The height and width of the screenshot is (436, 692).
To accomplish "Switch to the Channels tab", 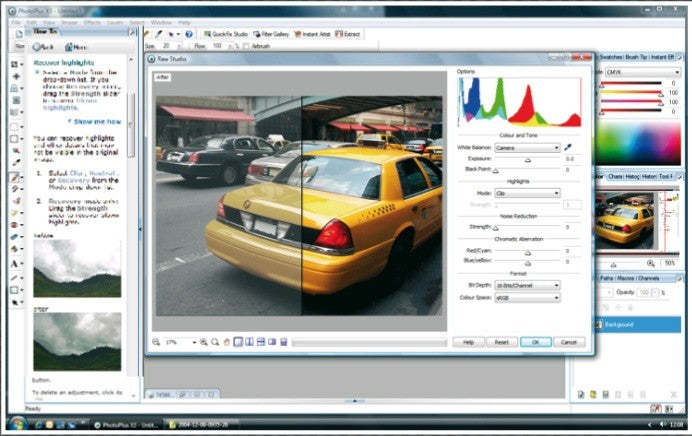I will pos(648,278).
